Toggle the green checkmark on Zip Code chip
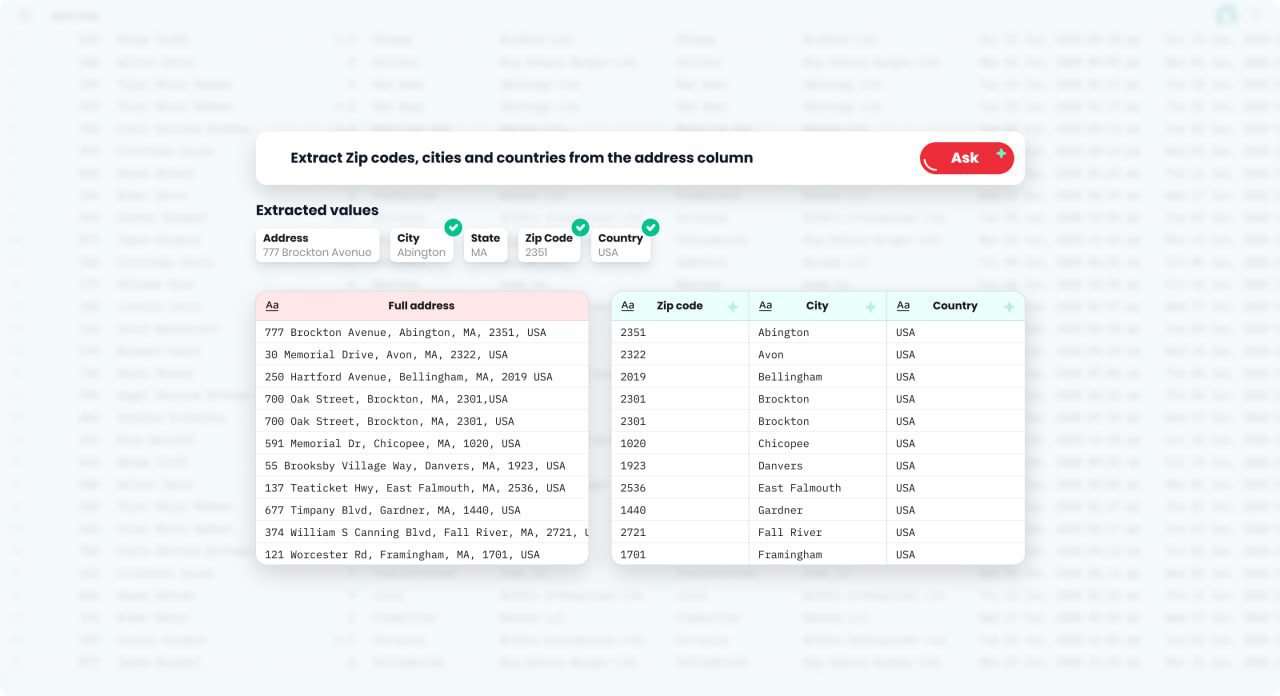Viewport: 1280px width, 696px height. (580, 227)
